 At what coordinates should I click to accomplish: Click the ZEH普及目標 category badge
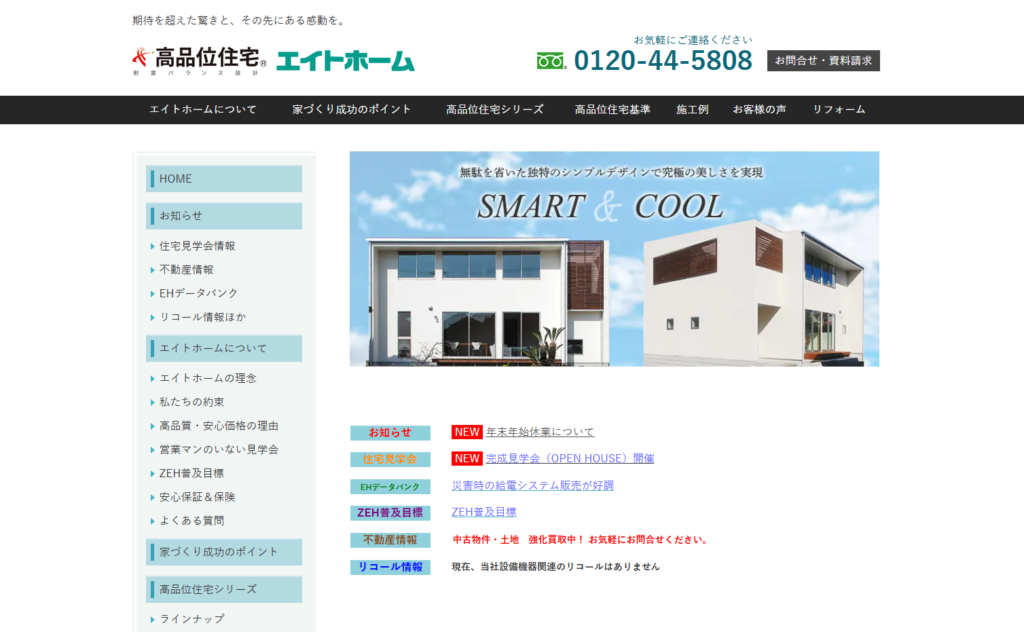pyautogui.click(x=390, y=513)
